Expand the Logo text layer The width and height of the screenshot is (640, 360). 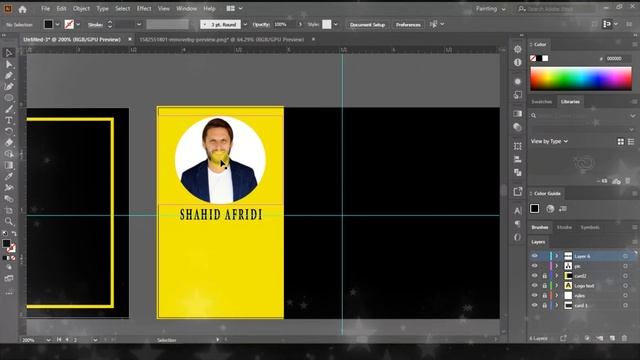click(x=556, y=285)
